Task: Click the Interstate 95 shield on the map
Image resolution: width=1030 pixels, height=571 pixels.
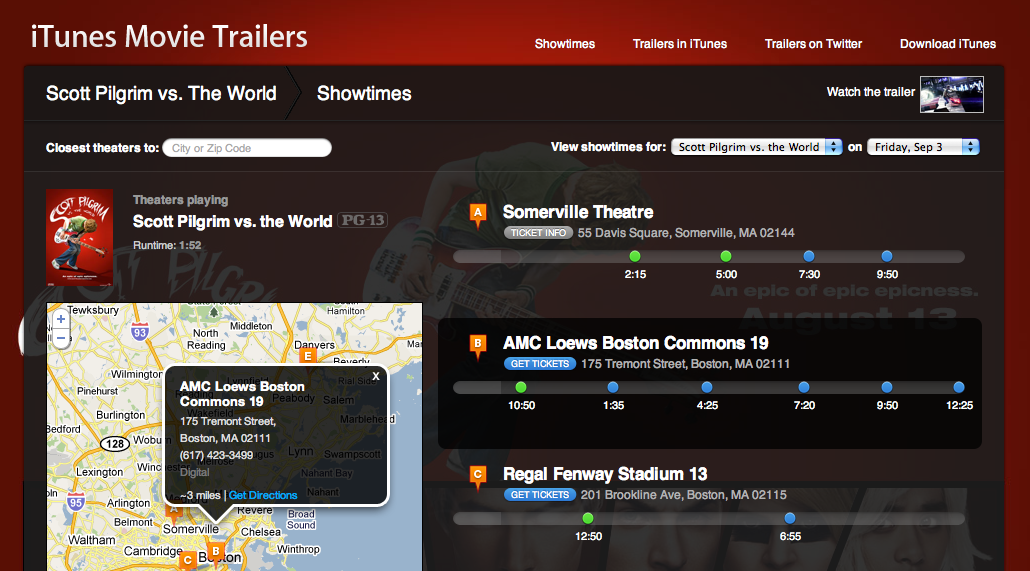Action: tap(76, 502)
